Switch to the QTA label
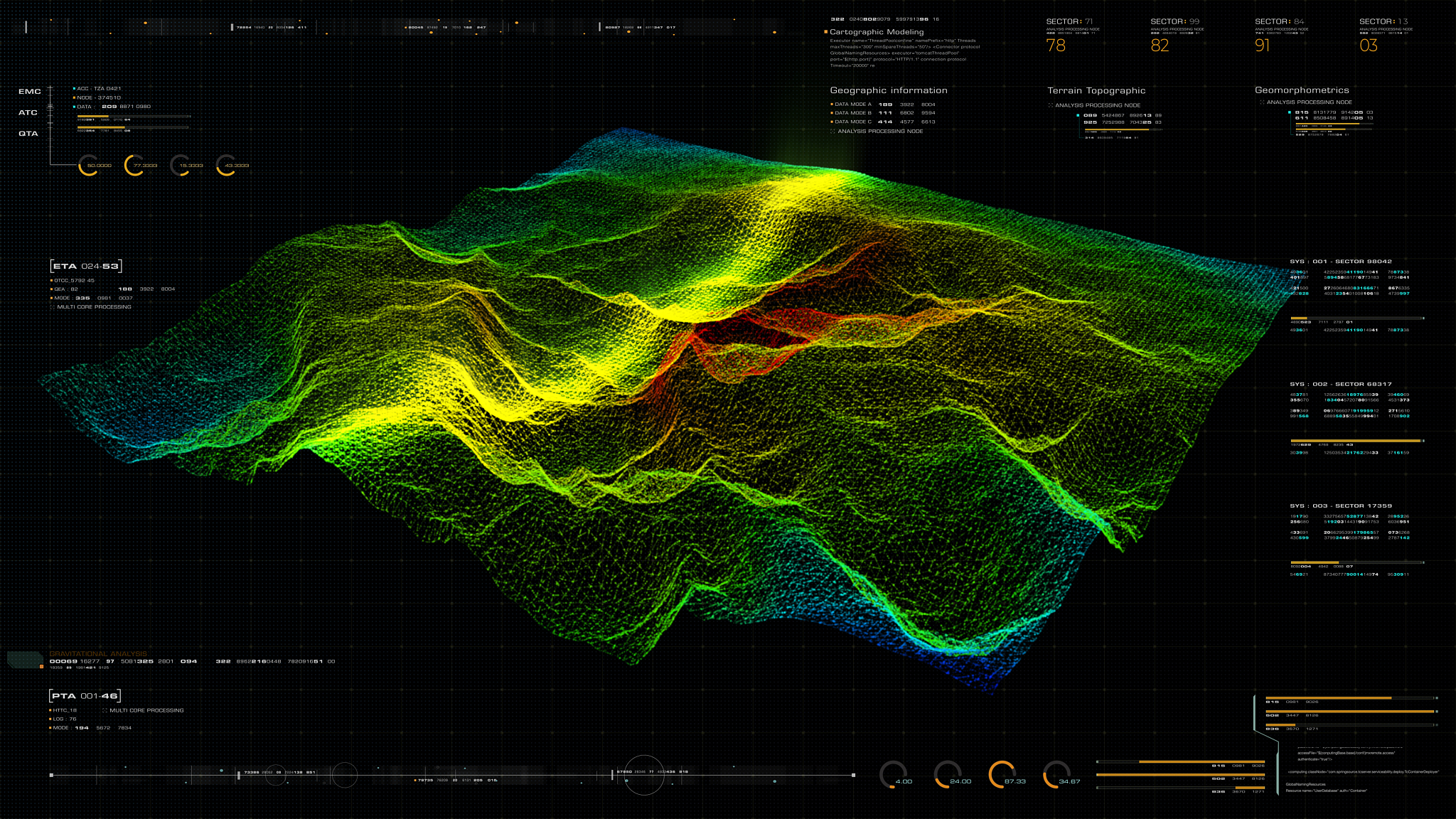This screenshot has height=819, width=1456. coord(28,134)
